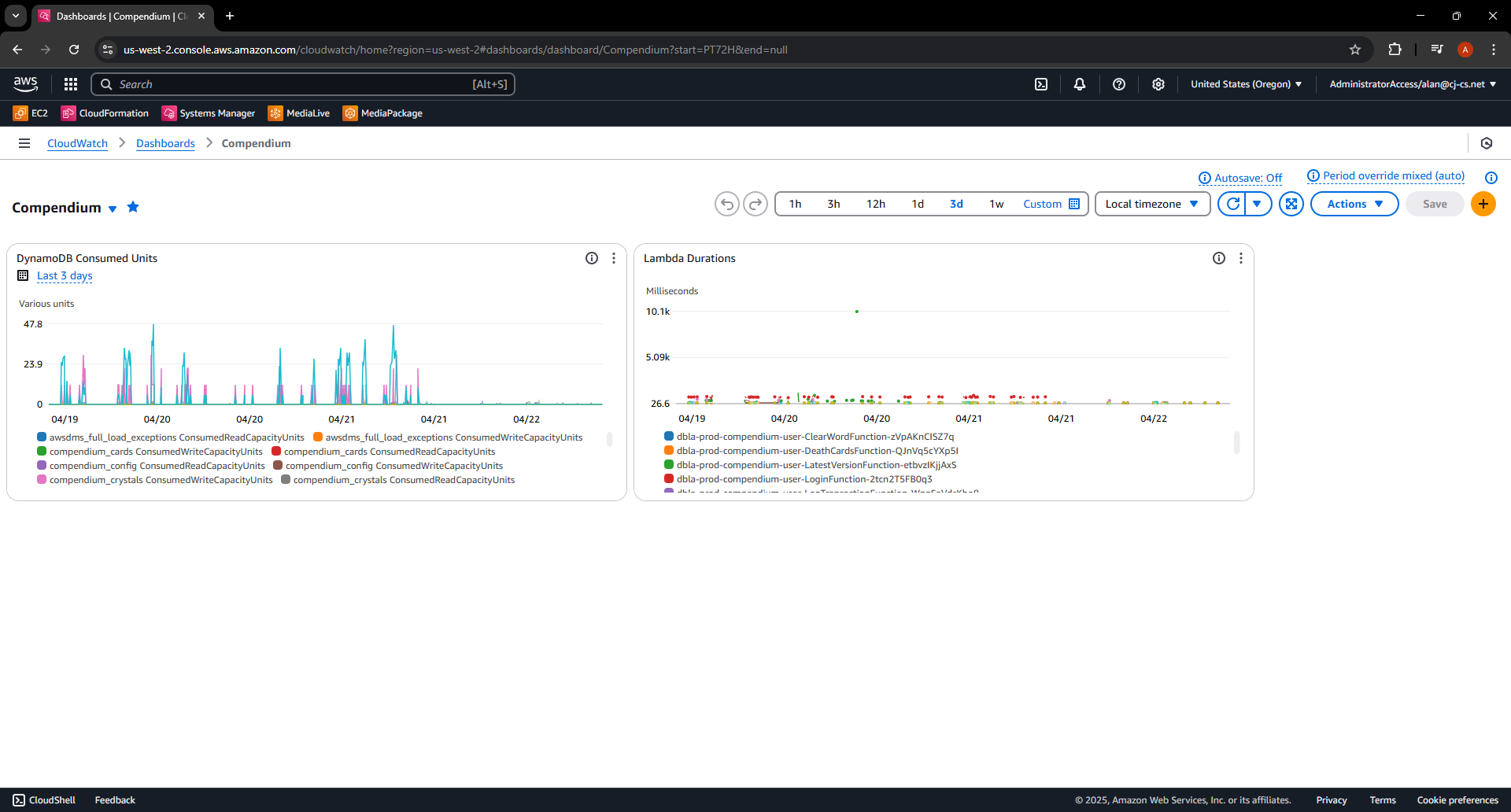Open MediaLive favorite shortcut

tap(299, 113)
